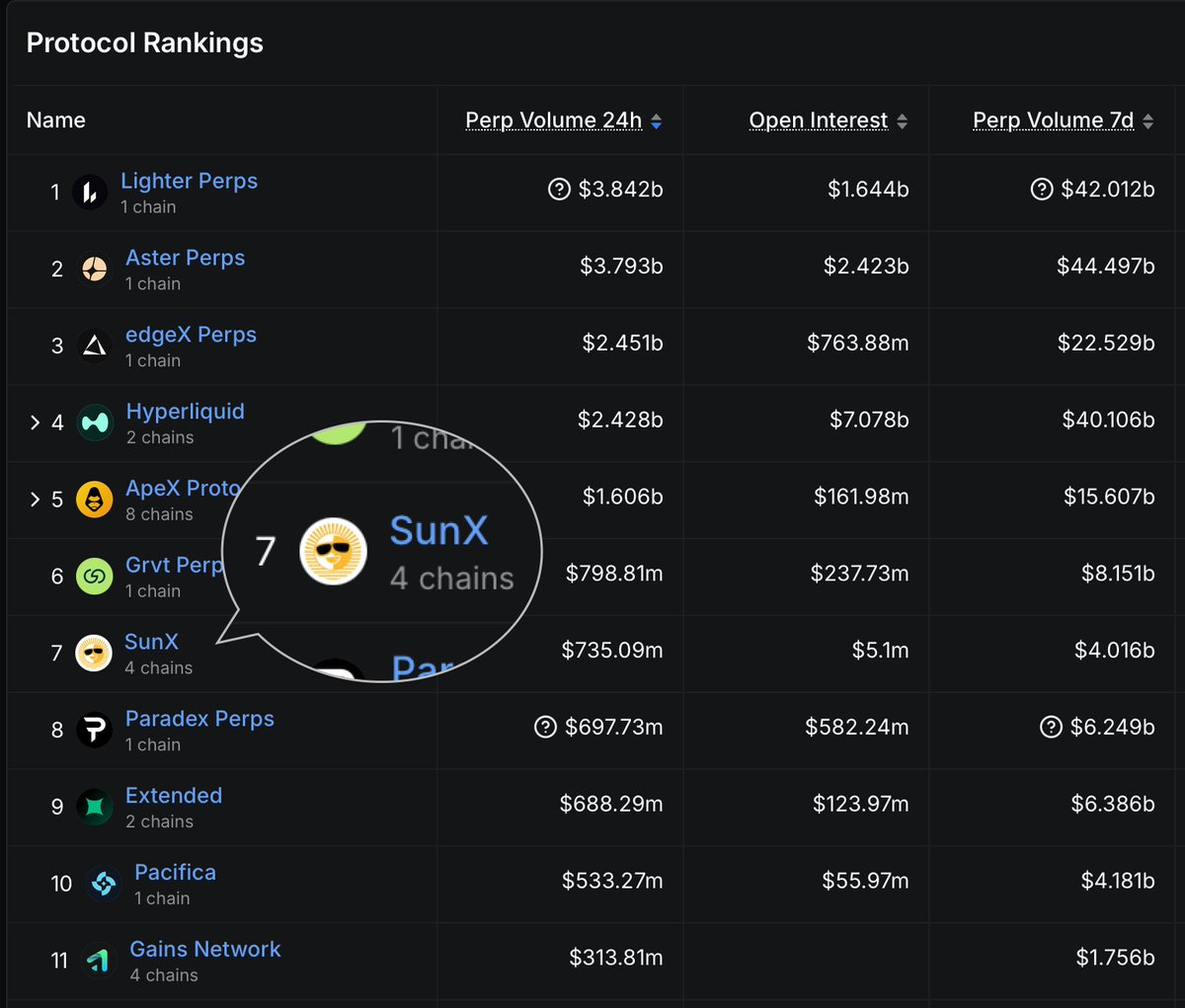The image size is (1185, 1008).
Task: Click the sort arrows on Open Interest
Action: point(901,119)
